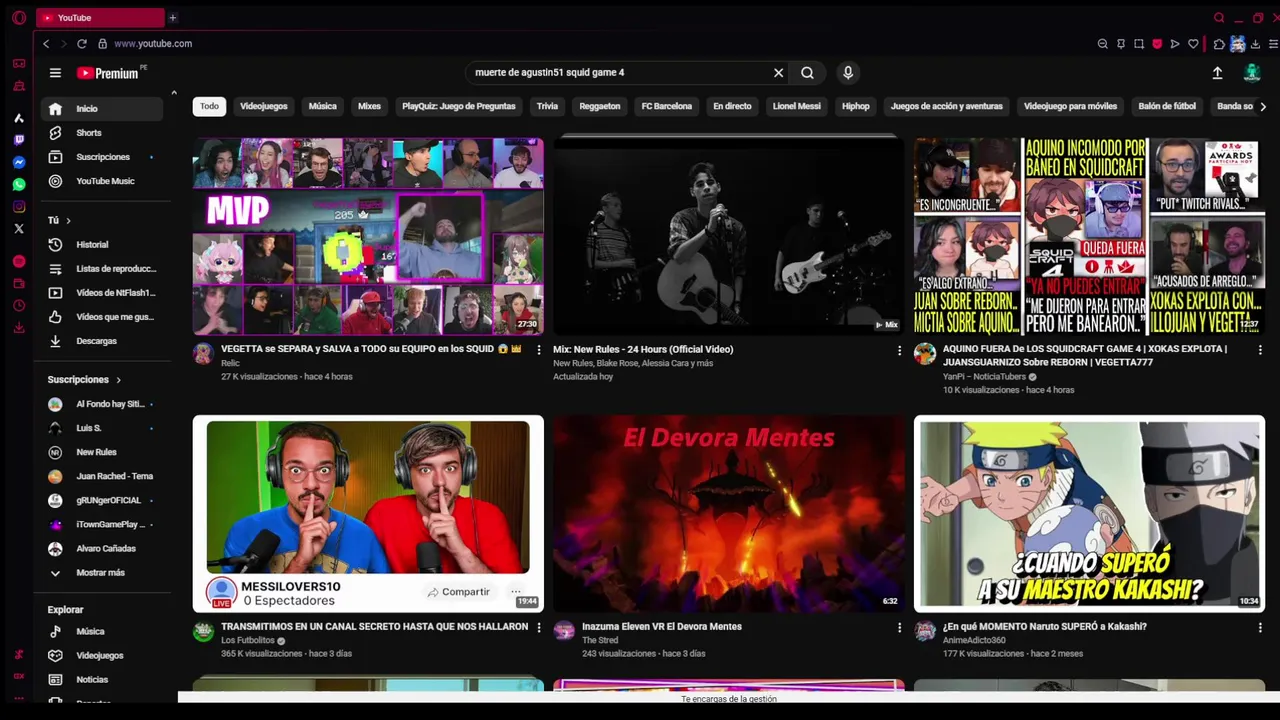1280x720 pixels.
Task: Open the Aria AI icon in sidebar
Action: [19, 118]
